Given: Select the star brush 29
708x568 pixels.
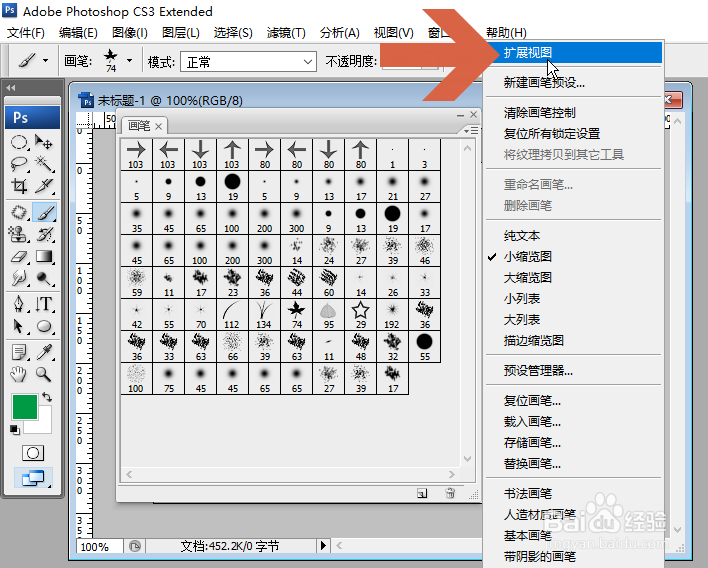Looking at the screenshot, I should pos(360,315).
